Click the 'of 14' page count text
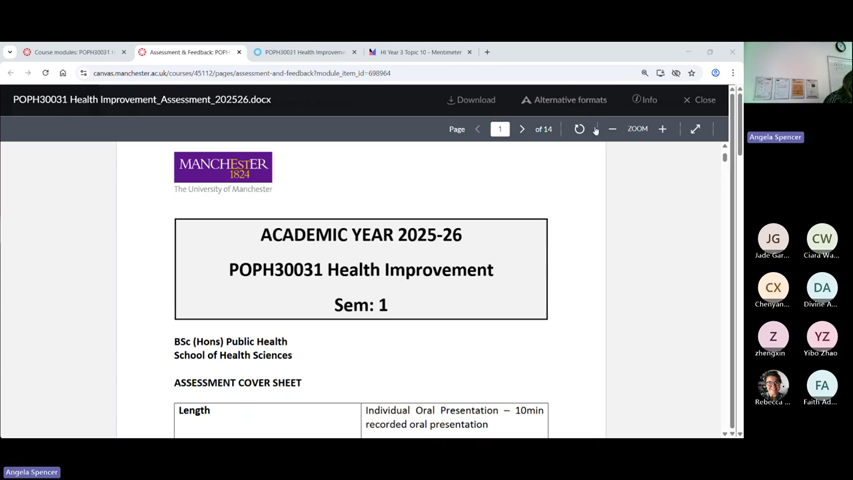 click(543, 129)
